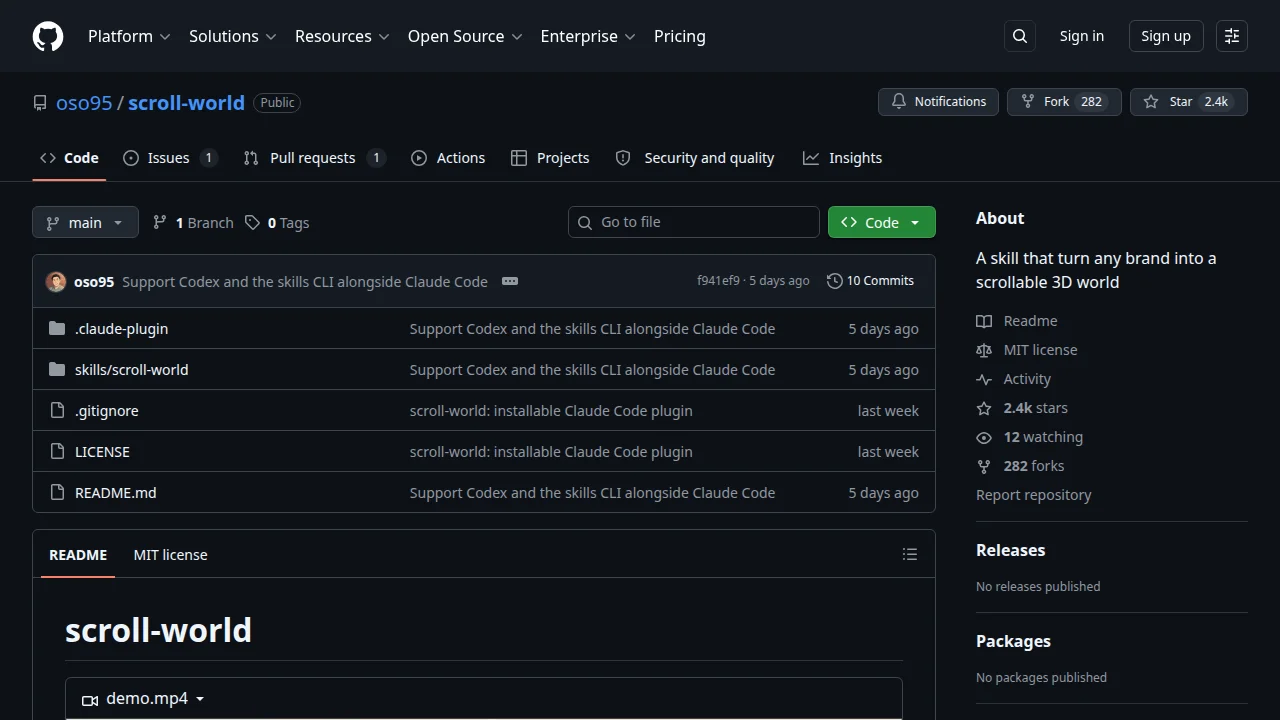This screenshot has width=1280, height=720.
Task: Click the Report repository link
Action: 1033,495
